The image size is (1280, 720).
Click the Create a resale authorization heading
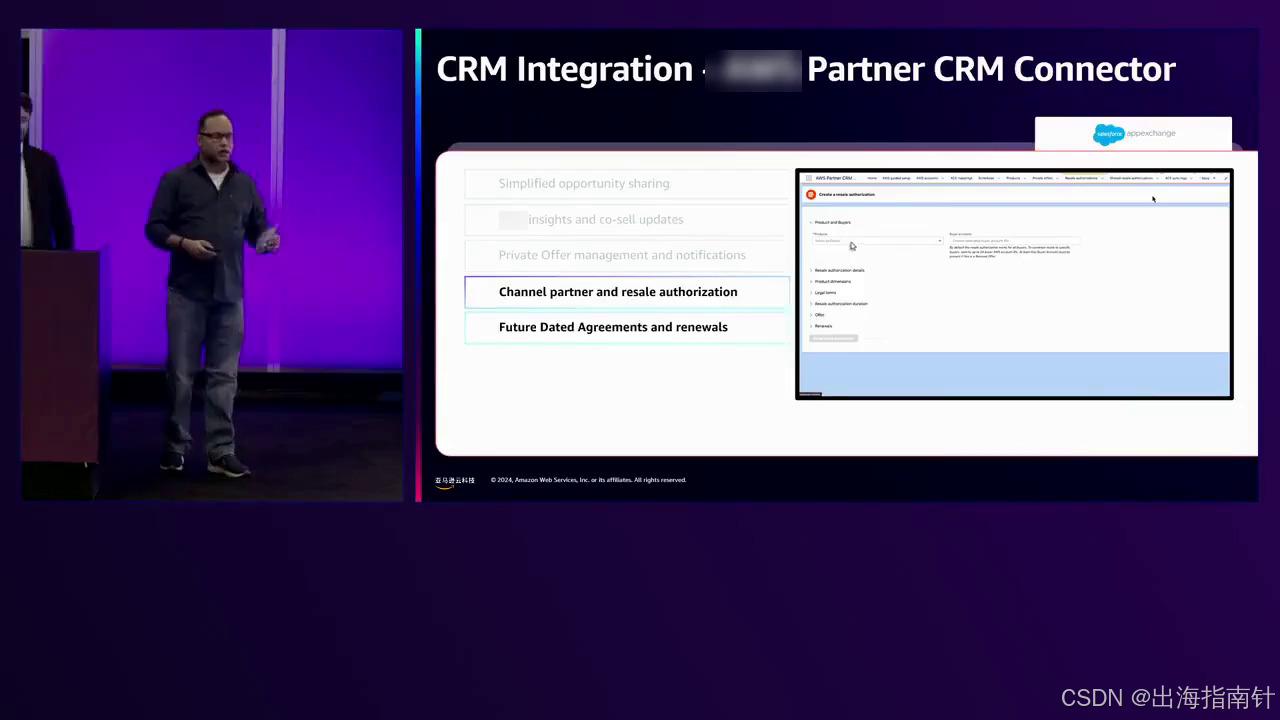point(847,194)
